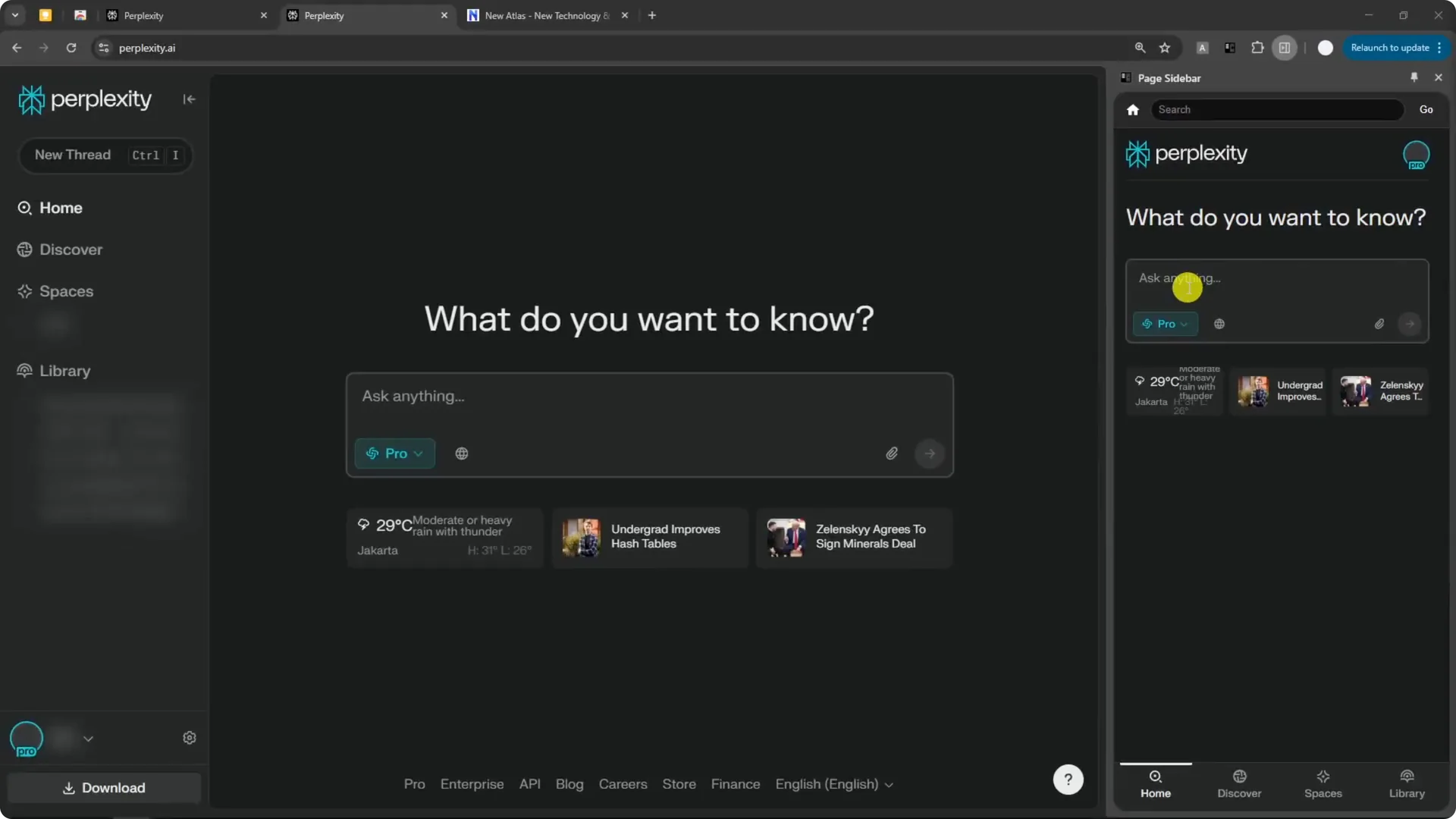Open the browser extensions puzzle icon
This screenshot has width=1456, height=819.
click(x=1257, y=48)
